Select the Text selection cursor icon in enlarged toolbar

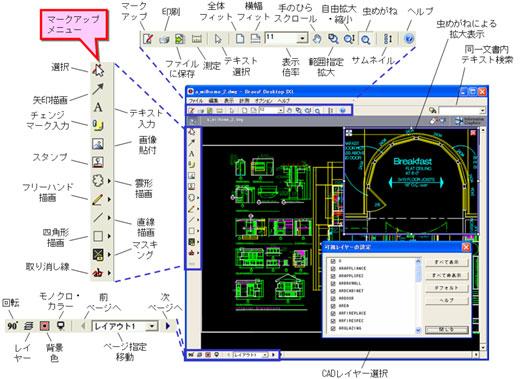point(218,39)
